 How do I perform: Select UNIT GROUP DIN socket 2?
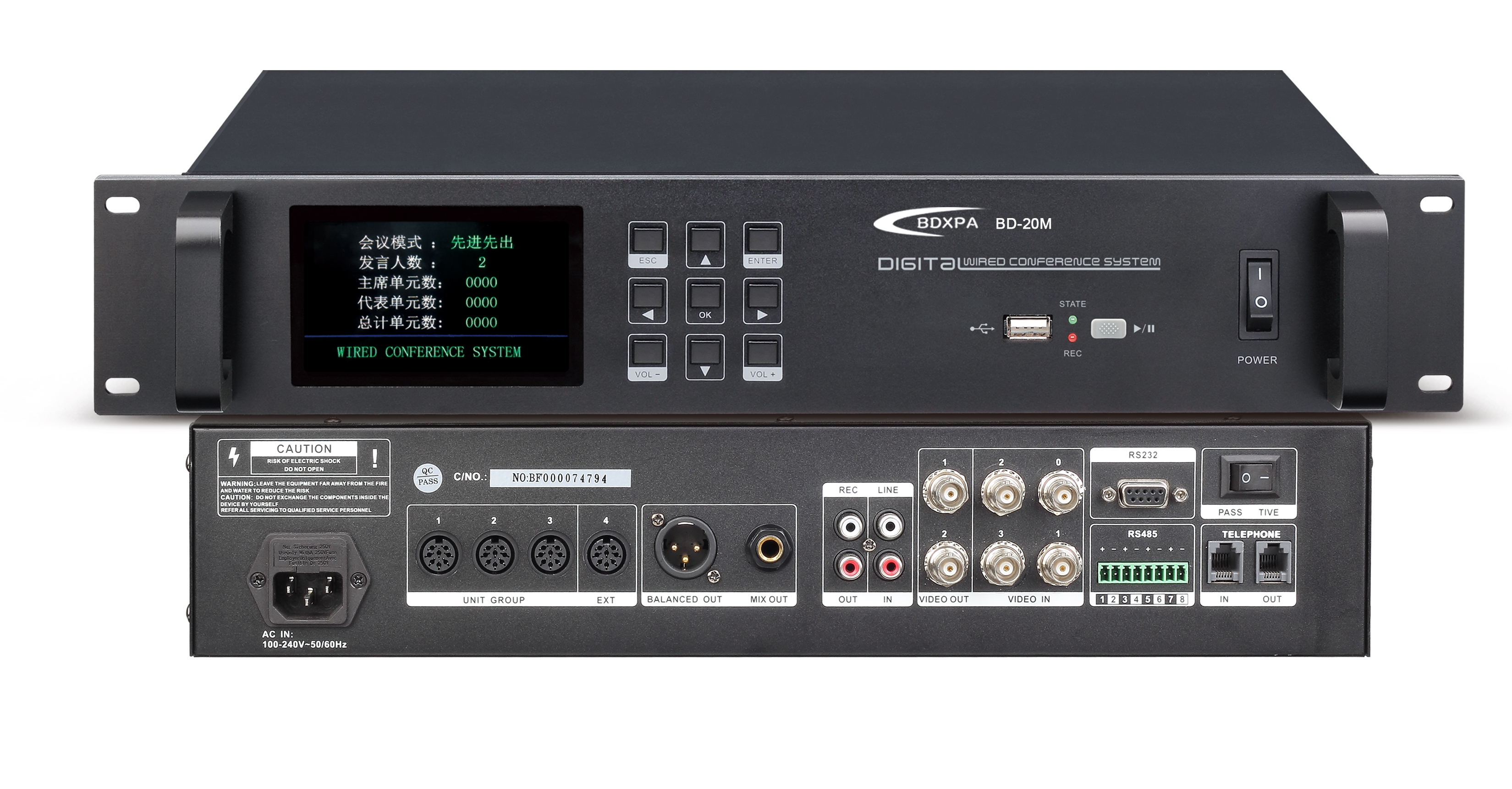[x=495, y=554]
